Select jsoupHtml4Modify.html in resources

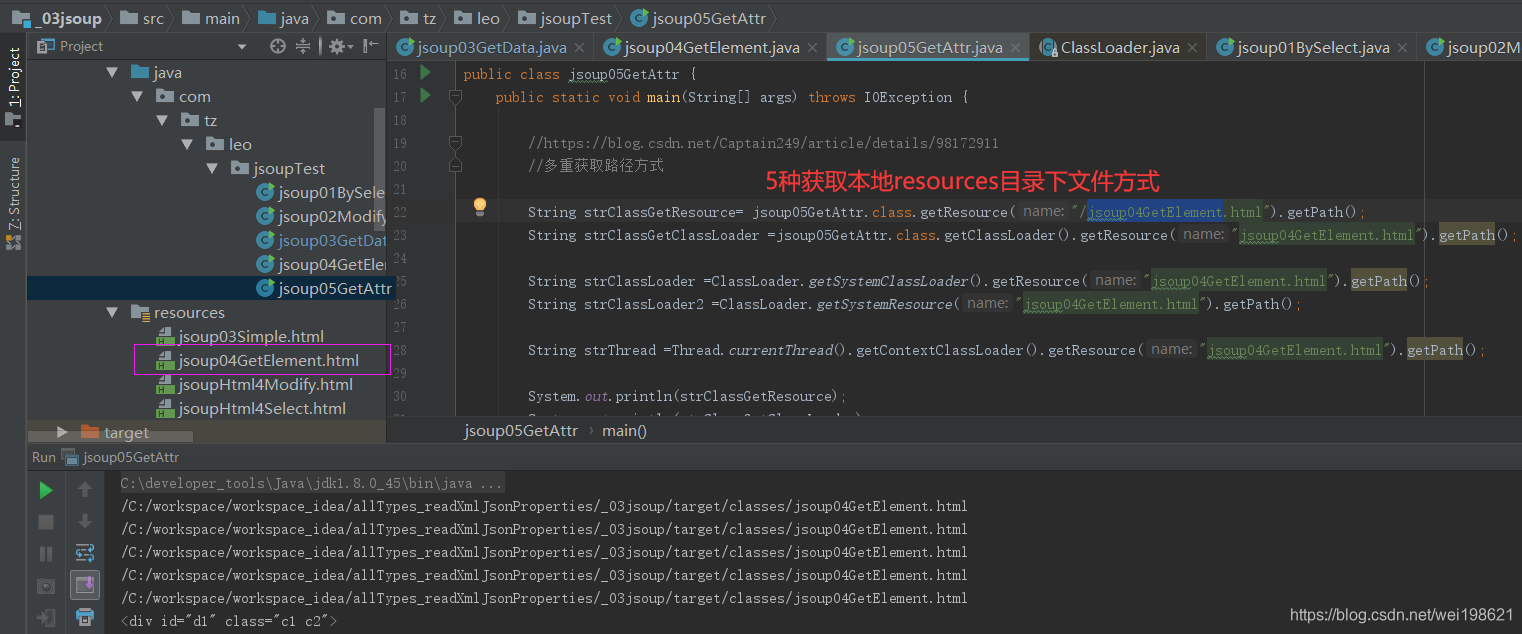254,384
